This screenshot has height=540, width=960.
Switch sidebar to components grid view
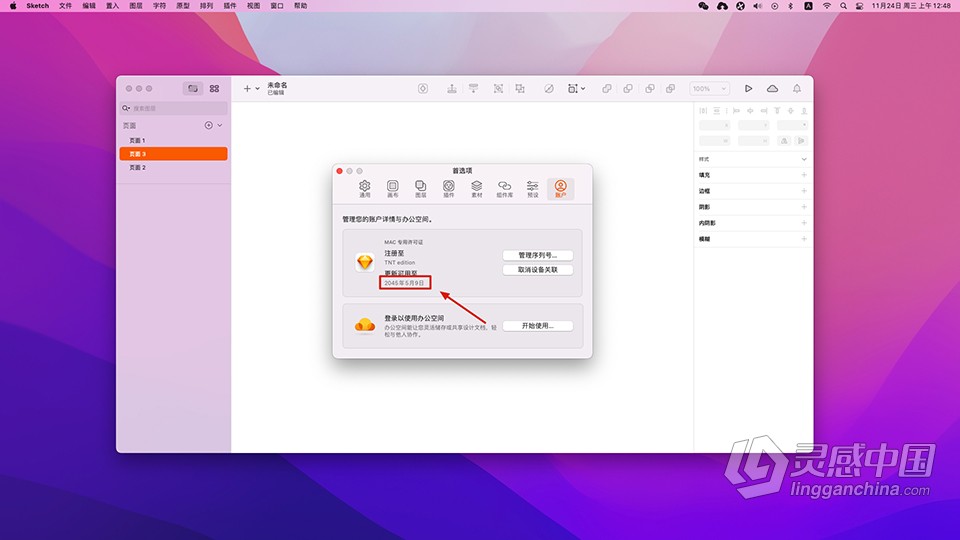[x=214, y=89]
